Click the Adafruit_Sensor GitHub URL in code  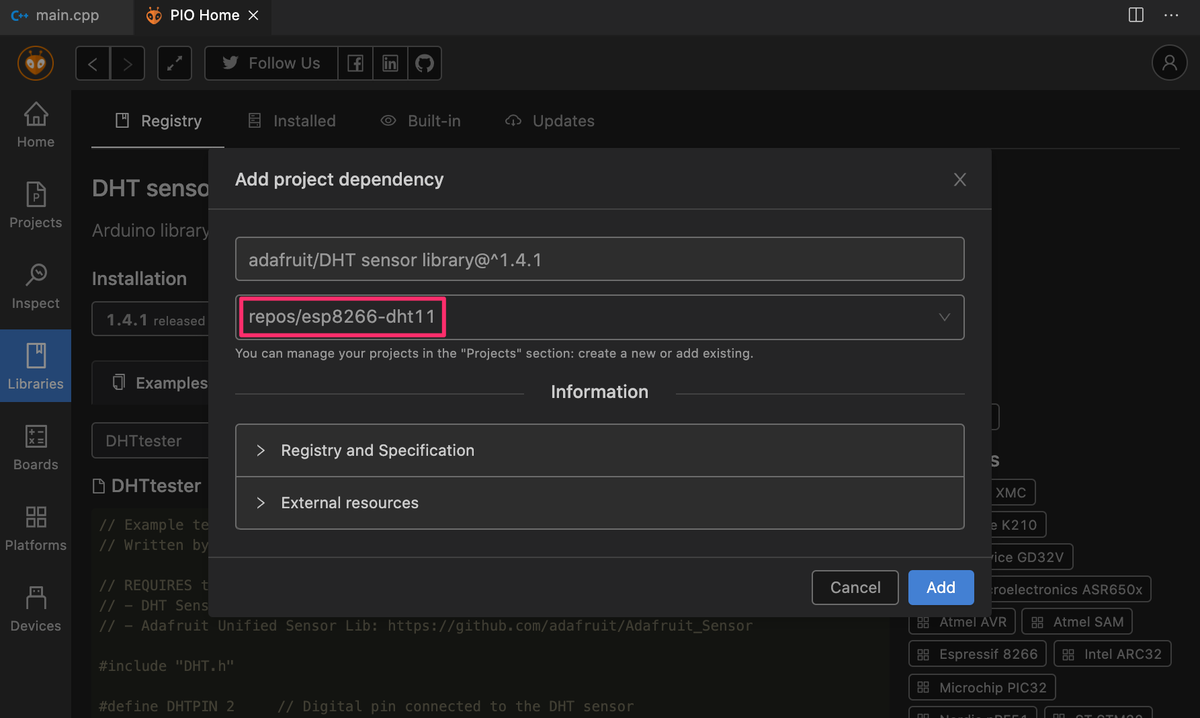tap(570, 626)
